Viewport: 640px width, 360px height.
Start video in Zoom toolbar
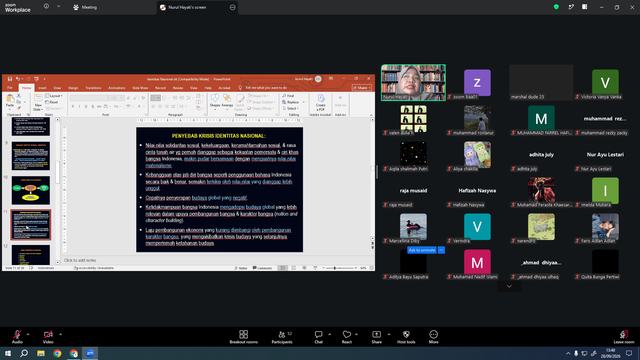click(48, 337)
